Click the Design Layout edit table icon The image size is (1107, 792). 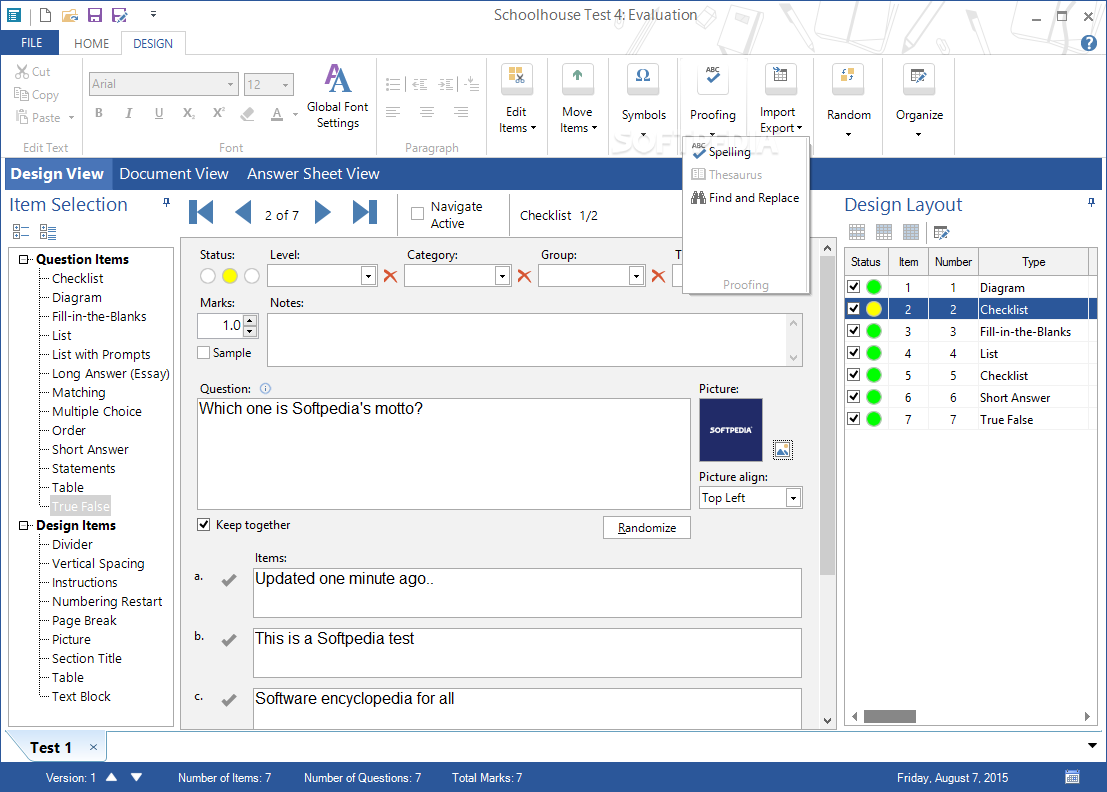click(x=942, y=232)
